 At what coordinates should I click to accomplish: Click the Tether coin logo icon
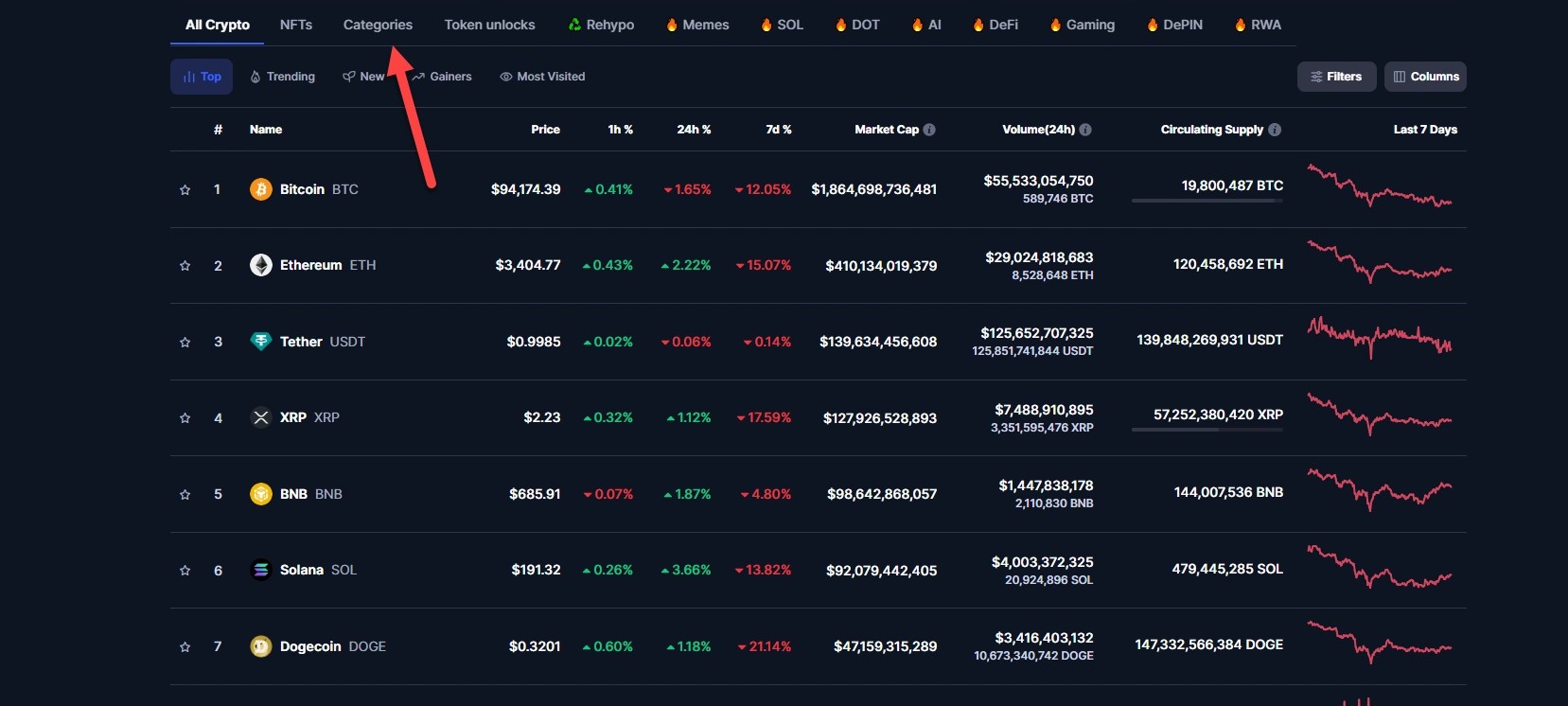(x=260, y=342)
